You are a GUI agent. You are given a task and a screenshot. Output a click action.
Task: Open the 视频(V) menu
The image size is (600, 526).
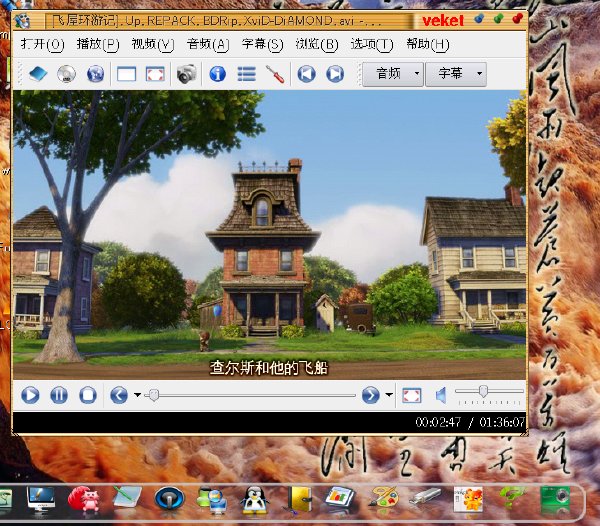point(153,44)
